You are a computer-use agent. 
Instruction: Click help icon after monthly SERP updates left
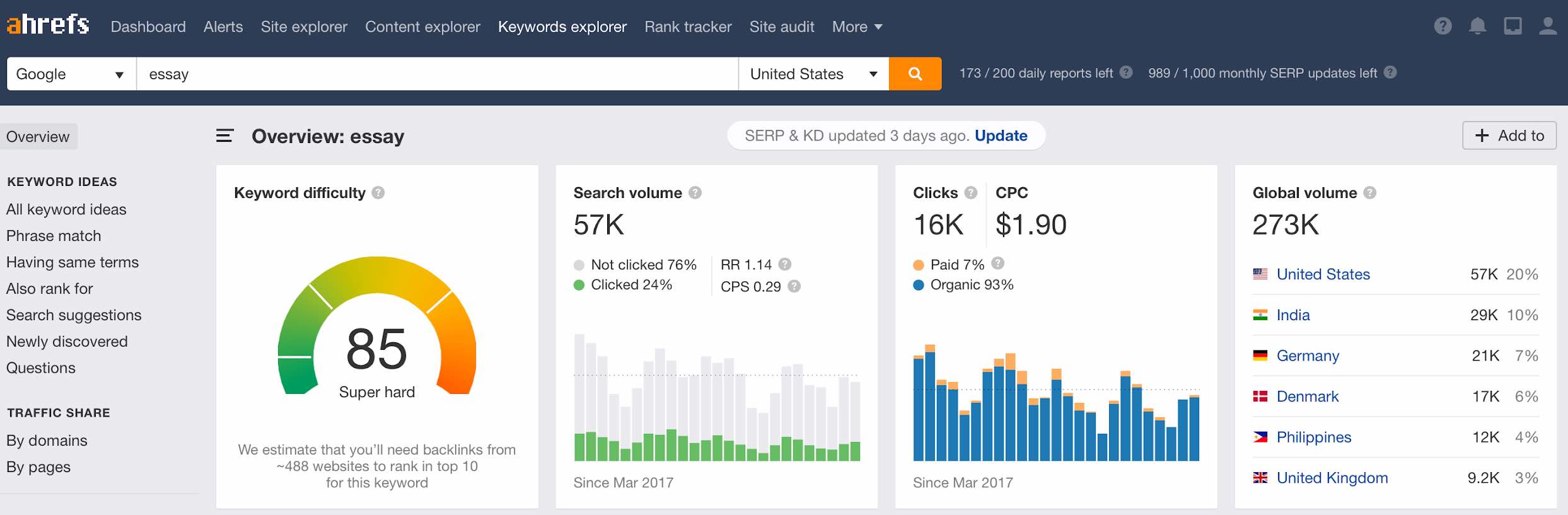tap(1390, 72)
